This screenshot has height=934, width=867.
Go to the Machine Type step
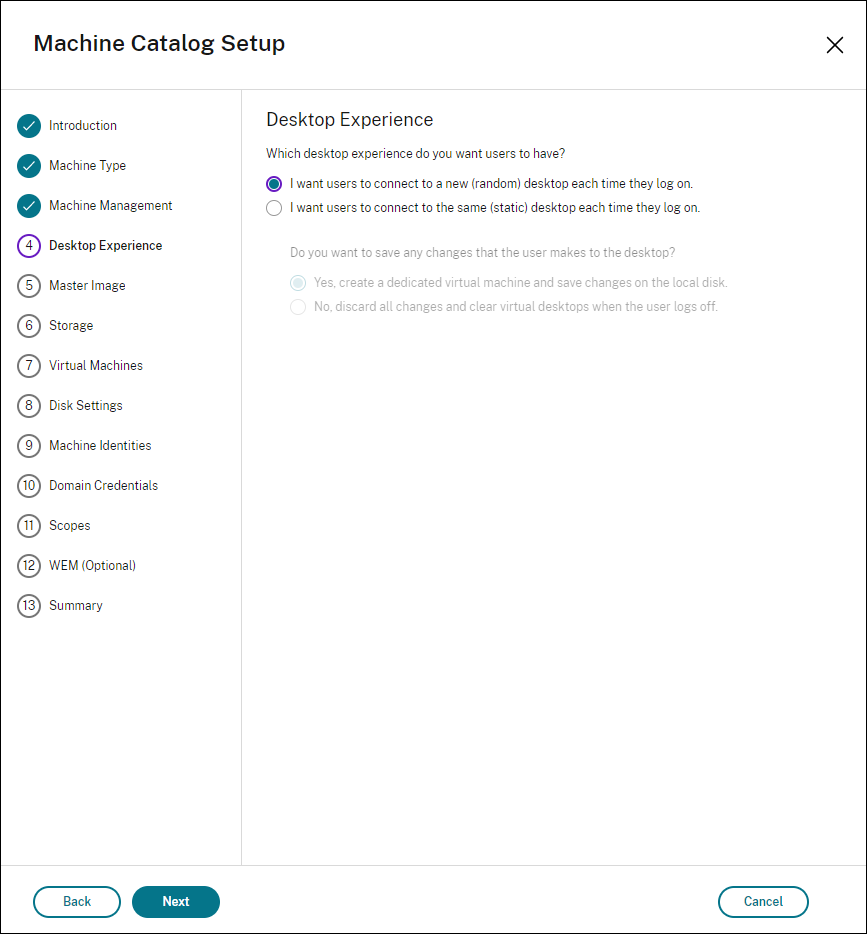pos(88,166)
